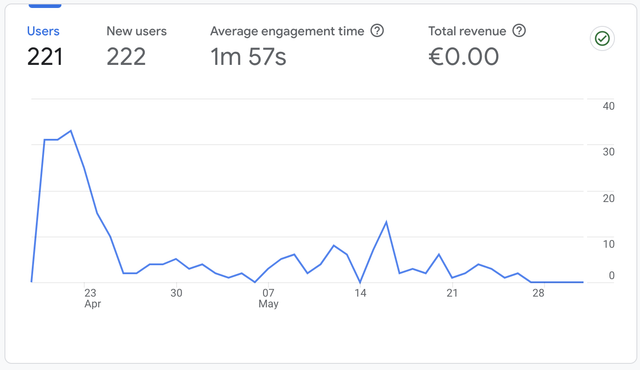This screenshot has width=640, height=370.
Task: Click the 20 y-axis label
Action: coord(608,198)
